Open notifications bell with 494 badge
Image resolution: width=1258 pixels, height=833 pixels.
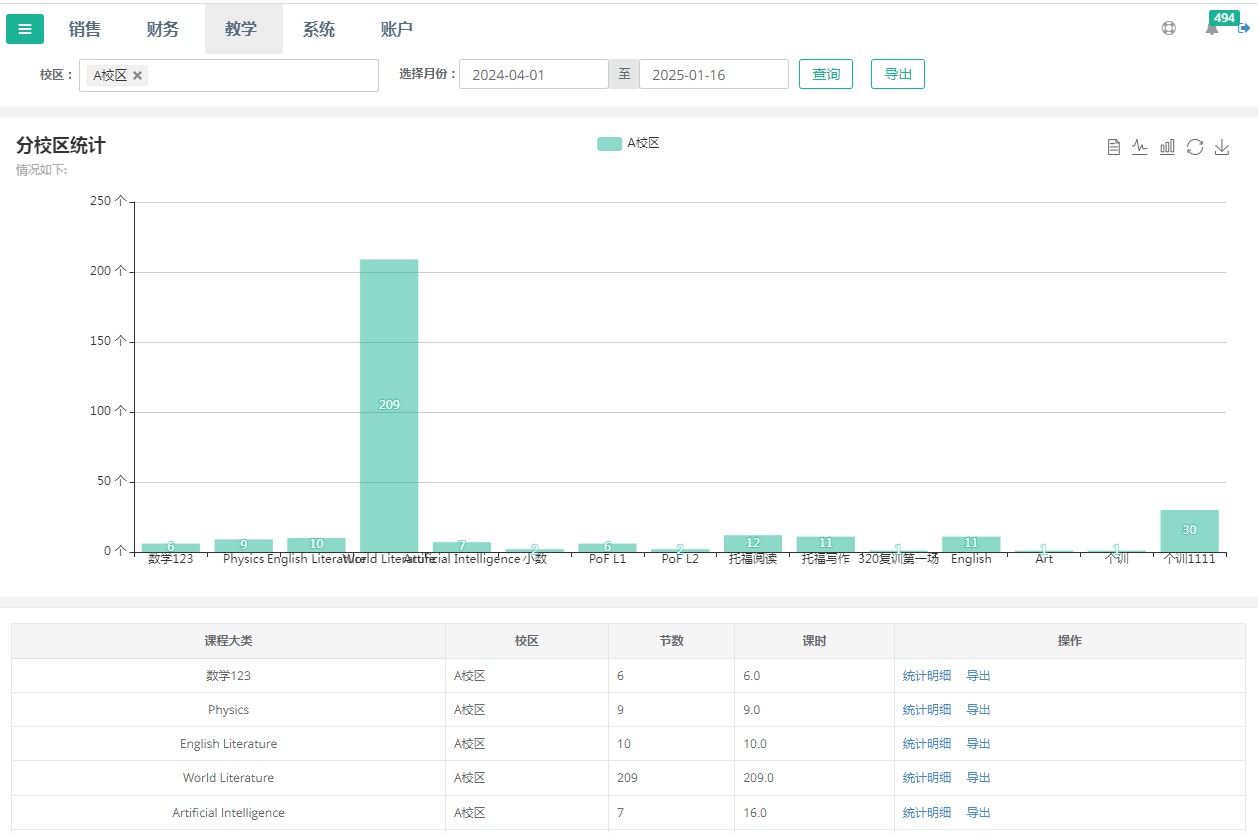[1212, 29]
